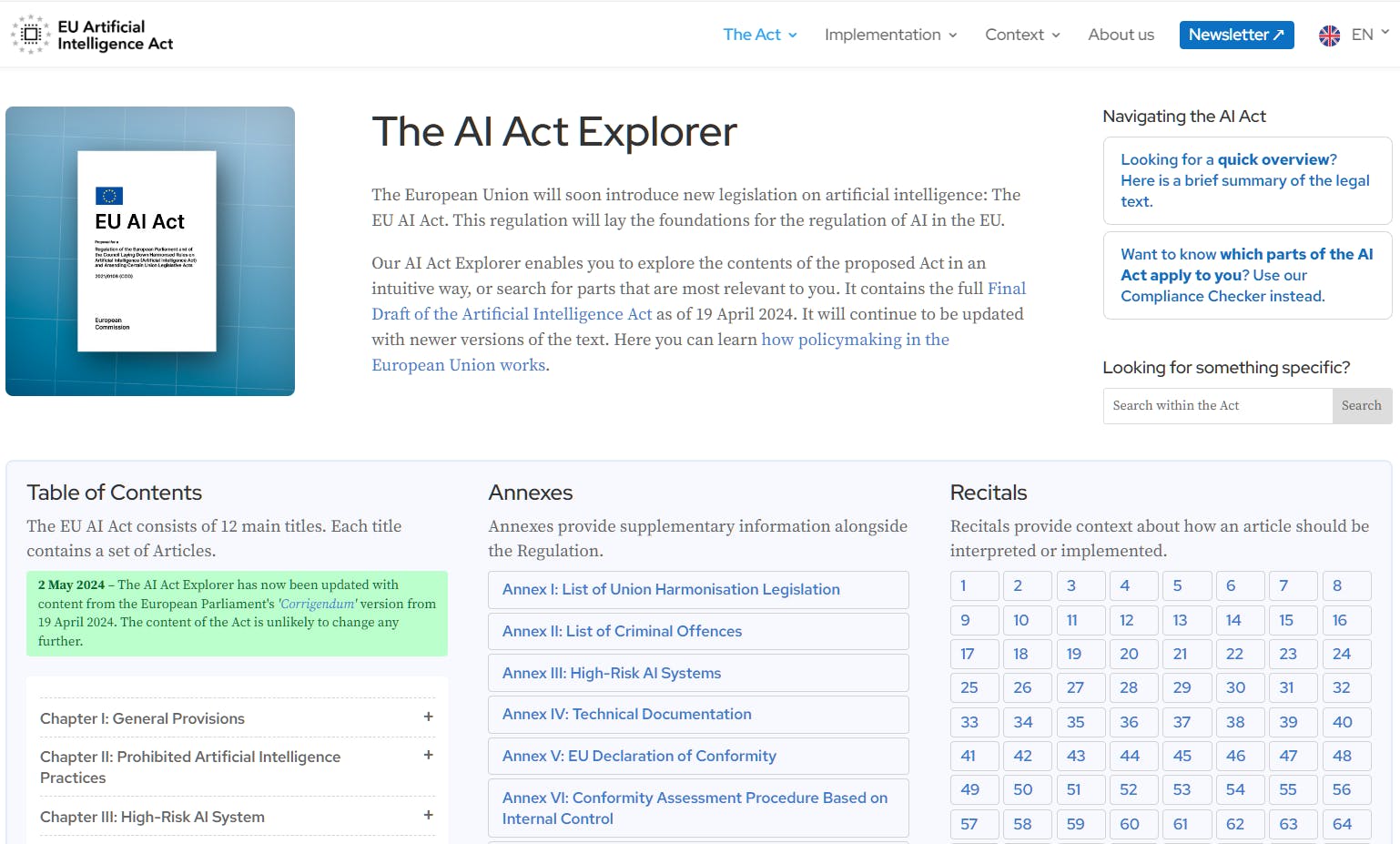Open Recital 12
Screen dimensions: 1400x844
(x=1133, y=620)
